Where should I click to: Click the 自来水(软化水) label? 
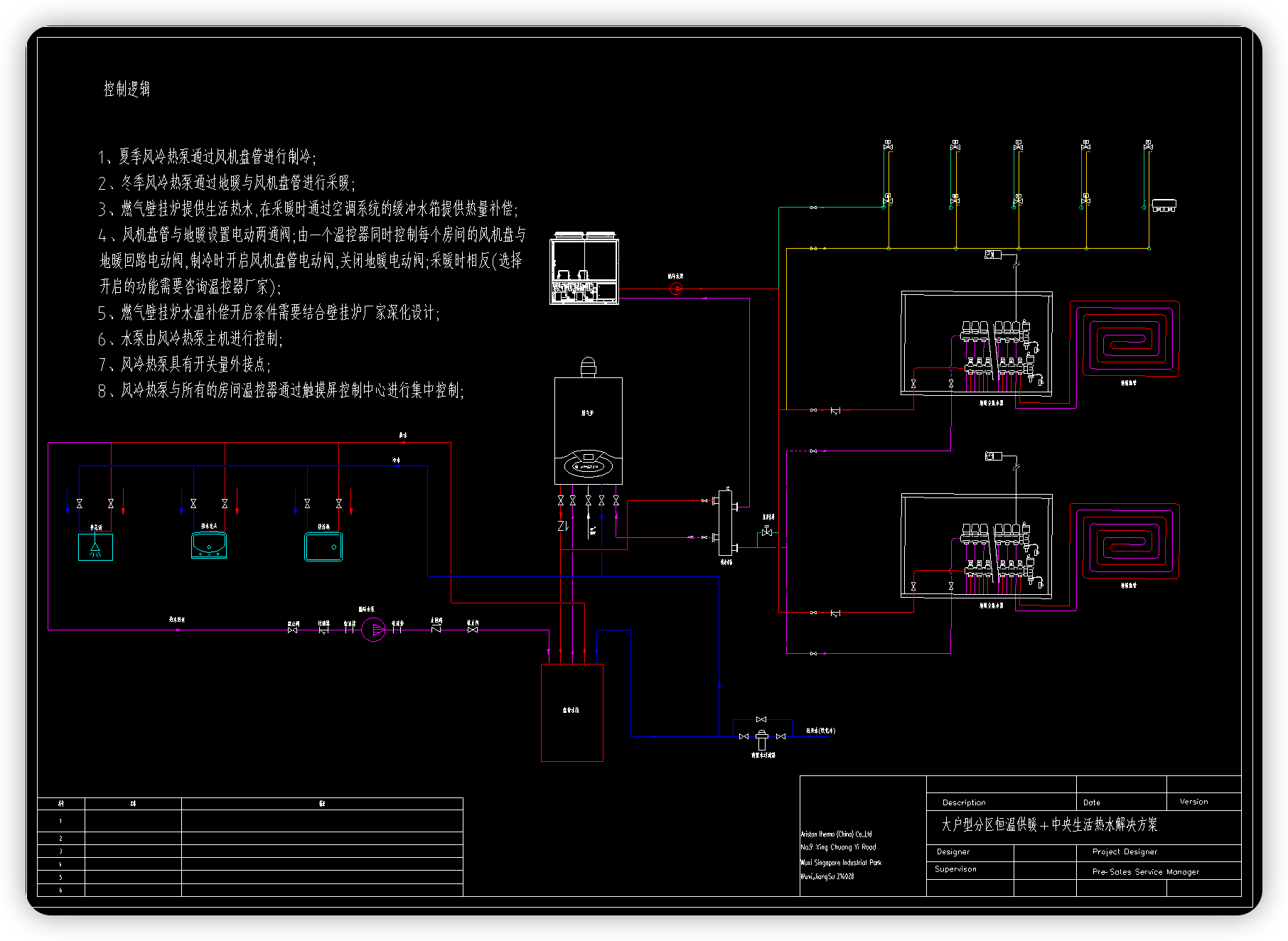click(820, 731)
